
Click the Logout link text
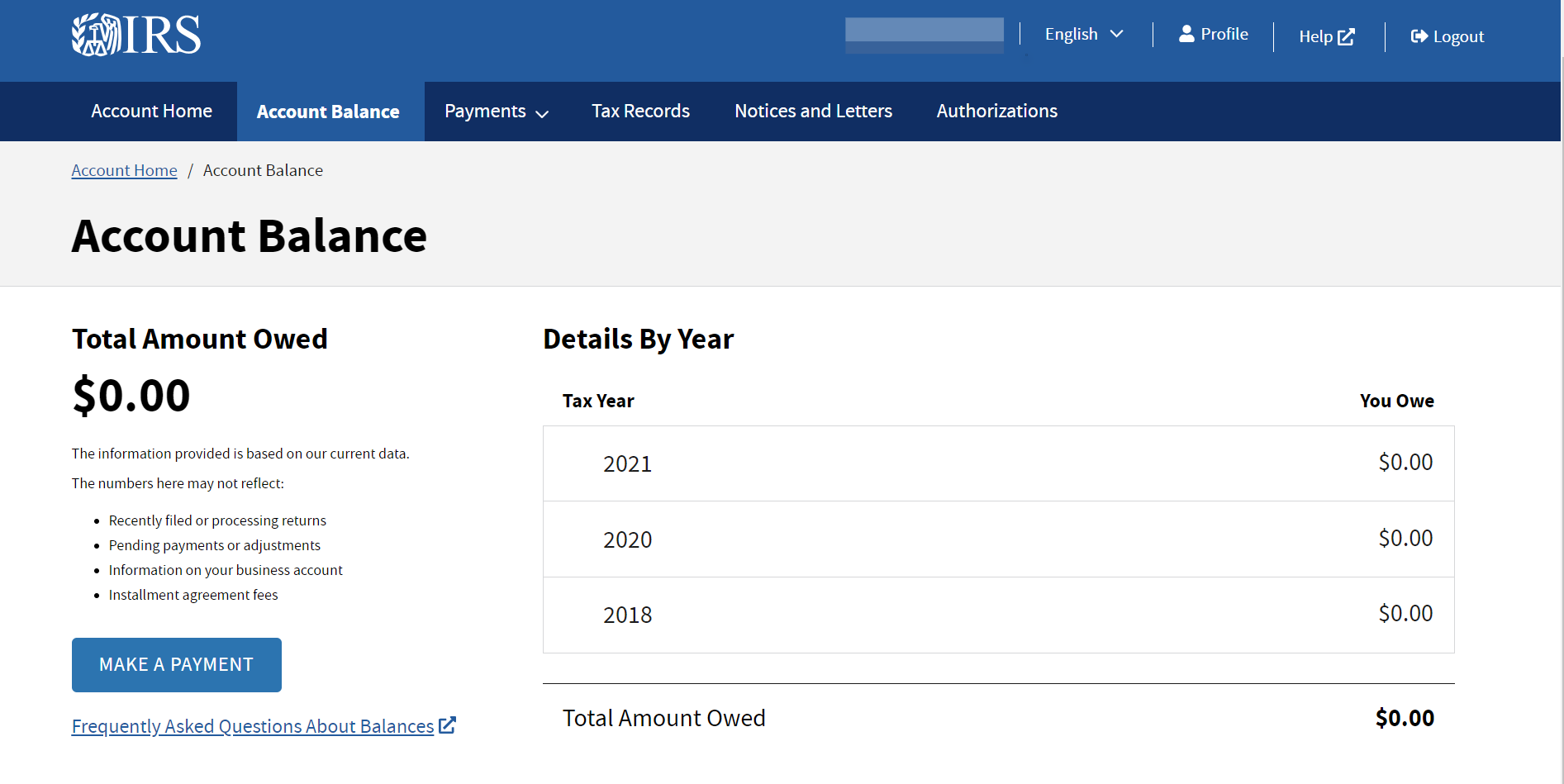pos(1458,36)
